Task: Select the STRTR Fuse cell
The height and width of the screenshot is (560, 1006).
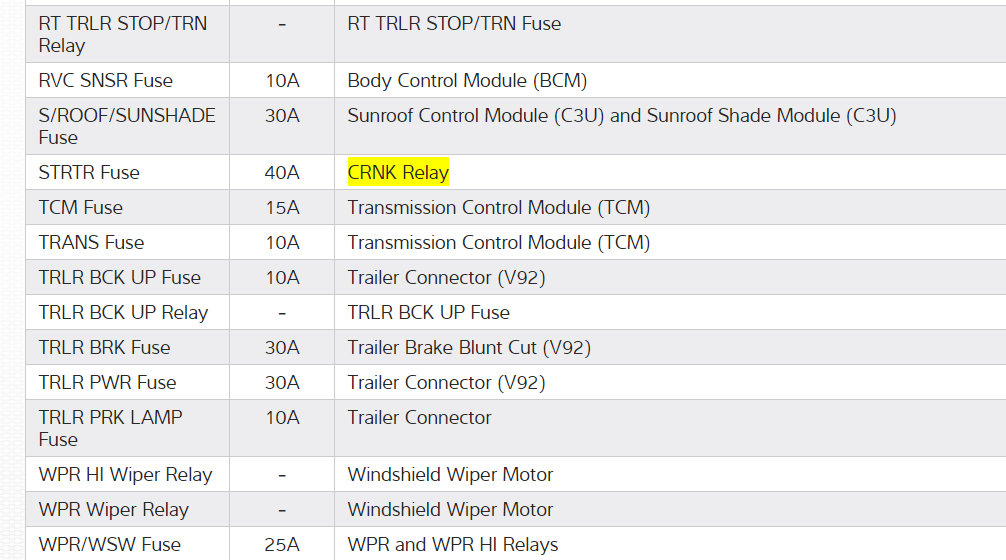Action: [89, 173]
